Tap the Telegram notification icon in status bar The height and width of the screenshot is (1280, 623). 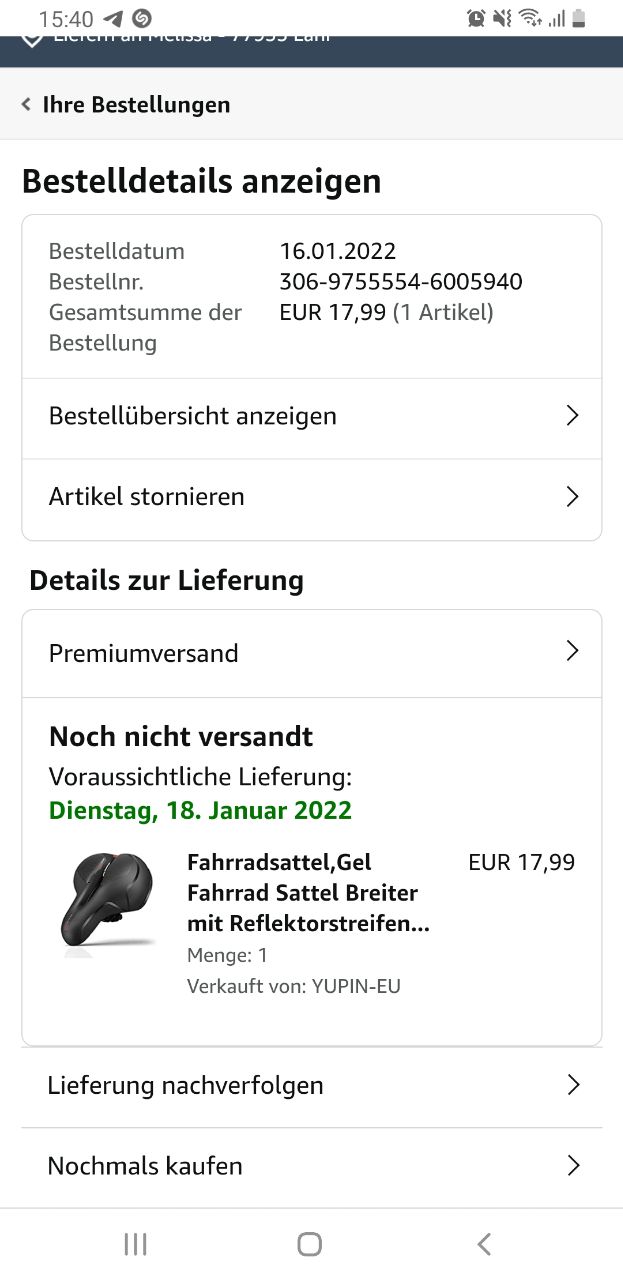point(113,18)
